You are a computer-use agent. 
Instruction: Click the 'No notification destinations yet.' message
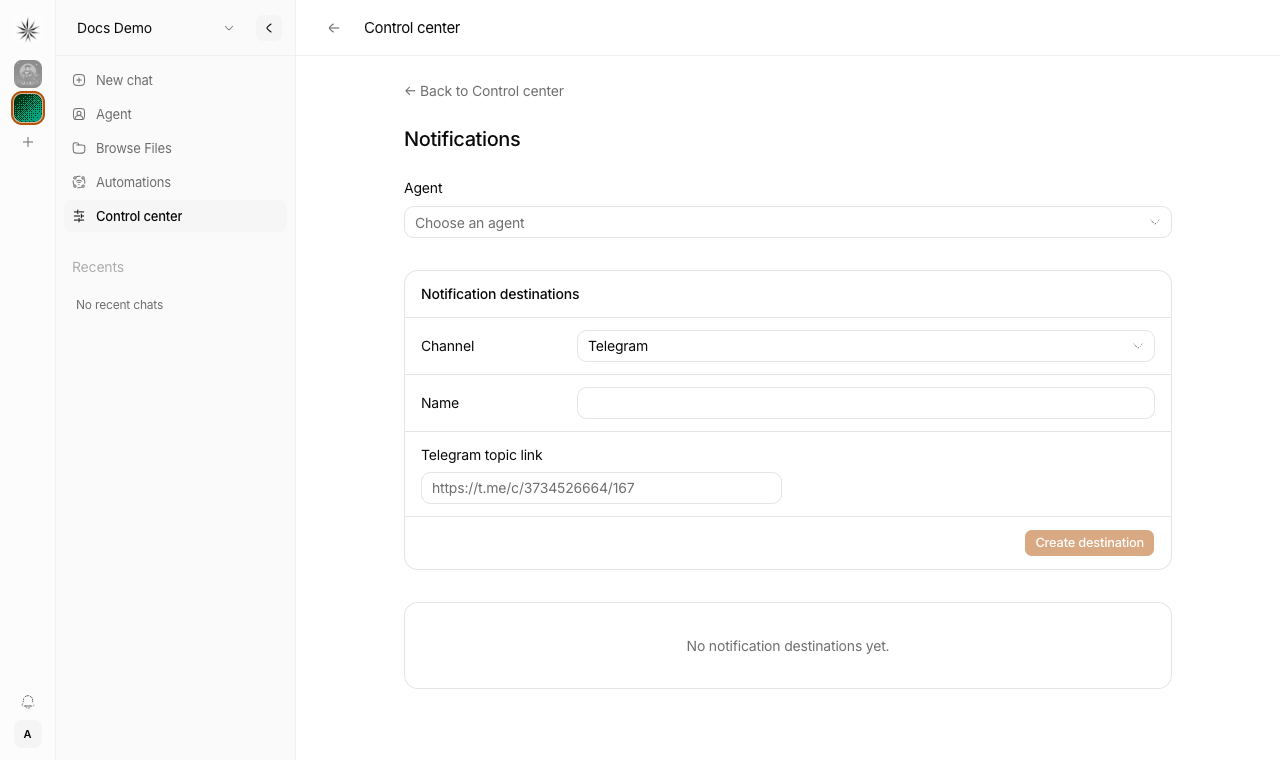(x=788, y=646)
